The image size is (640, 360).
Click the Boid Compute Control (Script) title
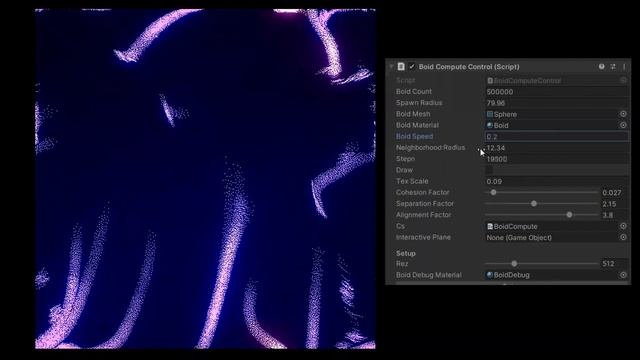tap(469, 67)
